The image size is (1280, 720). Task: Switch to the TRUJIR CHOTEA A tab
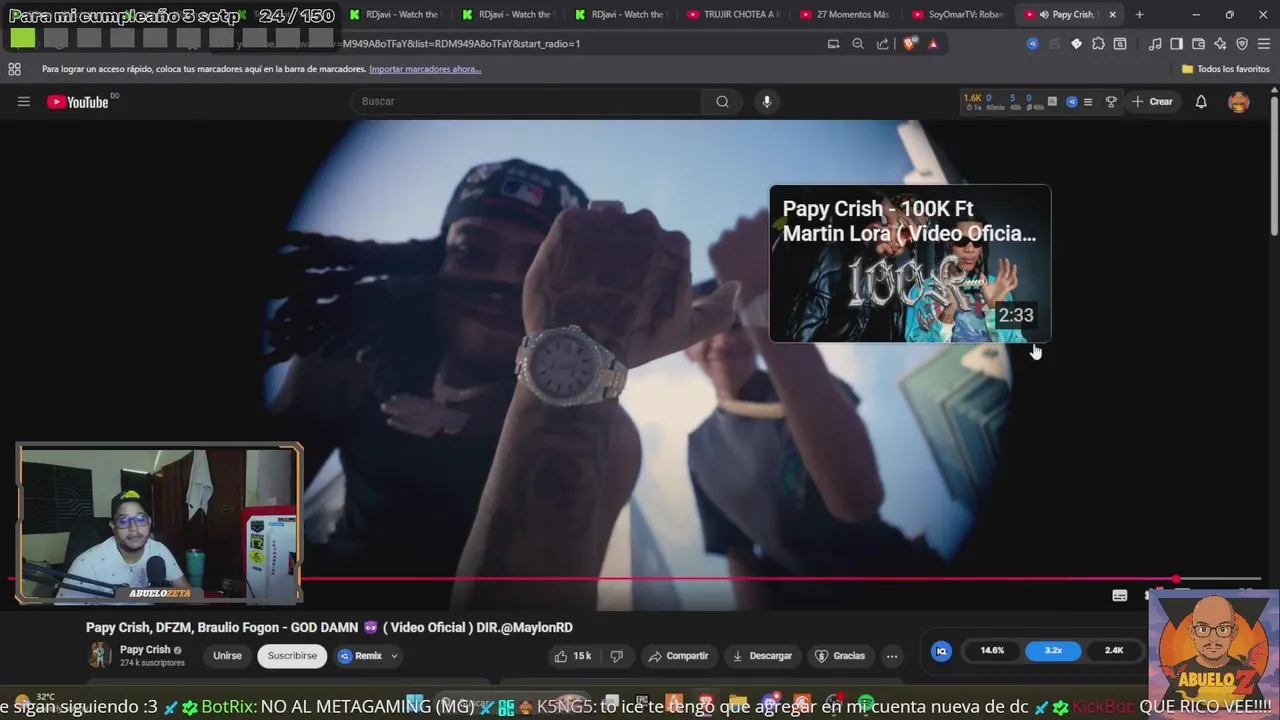pos(732,15)
